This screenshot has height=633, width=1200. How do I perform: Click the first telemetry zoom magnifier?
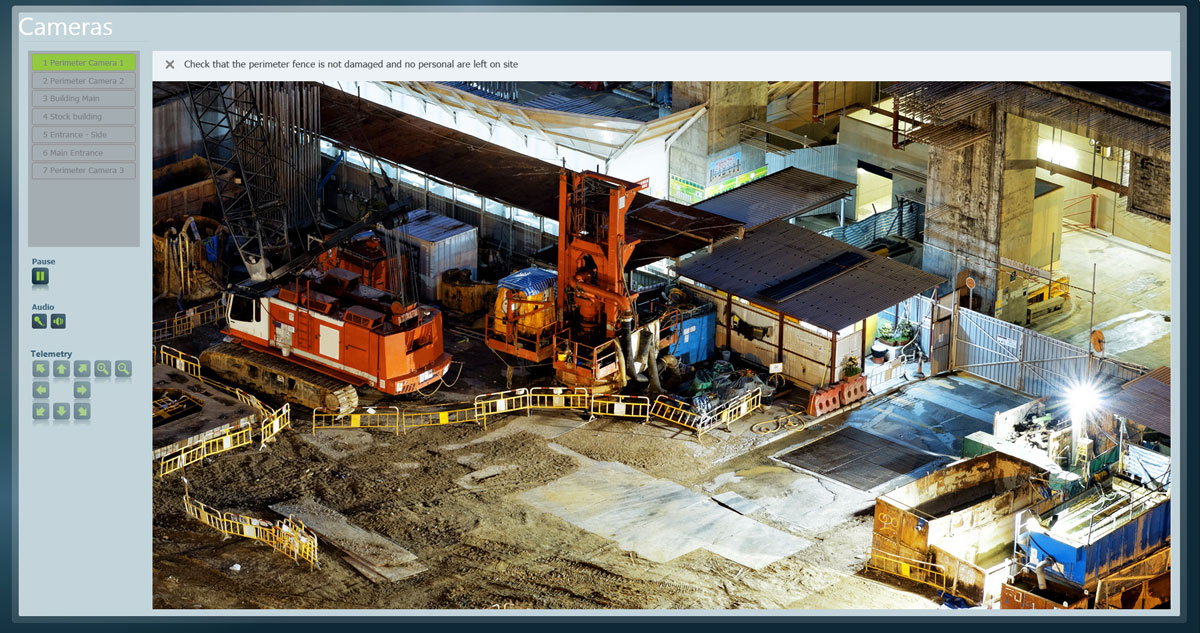103,369
